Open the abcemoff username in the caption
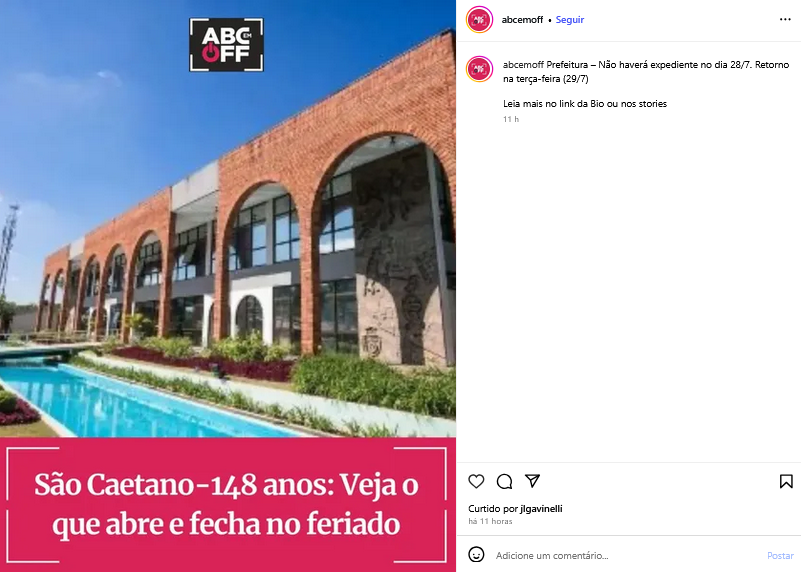Screen dimensions: 801x572 (x=523, y=65)
